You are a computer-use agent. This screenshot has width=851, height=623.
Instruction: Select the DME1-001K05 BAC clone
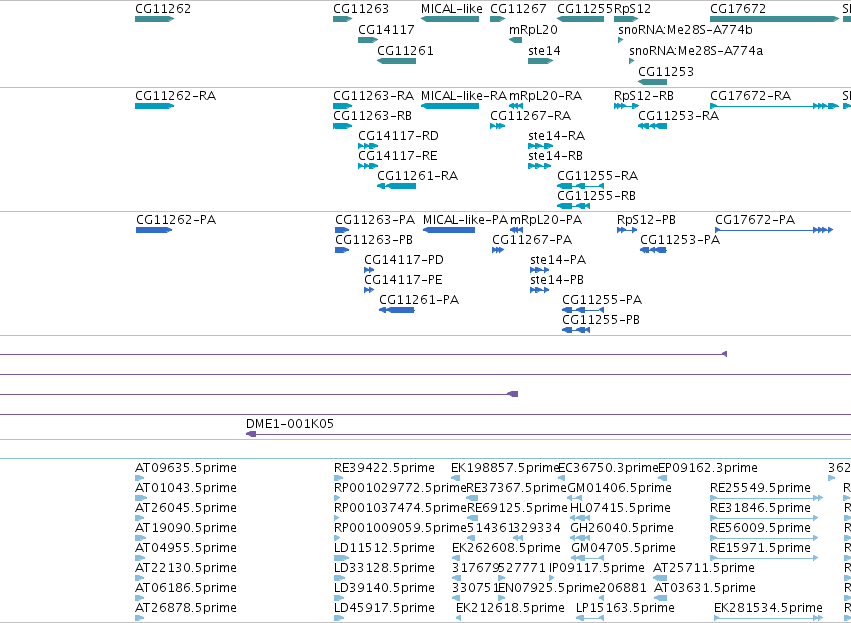(548, 434)
